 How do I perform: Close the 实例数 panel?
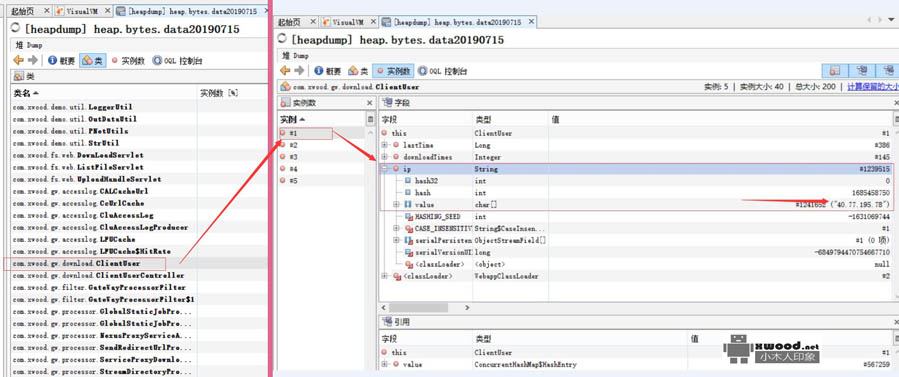(369, 103)
